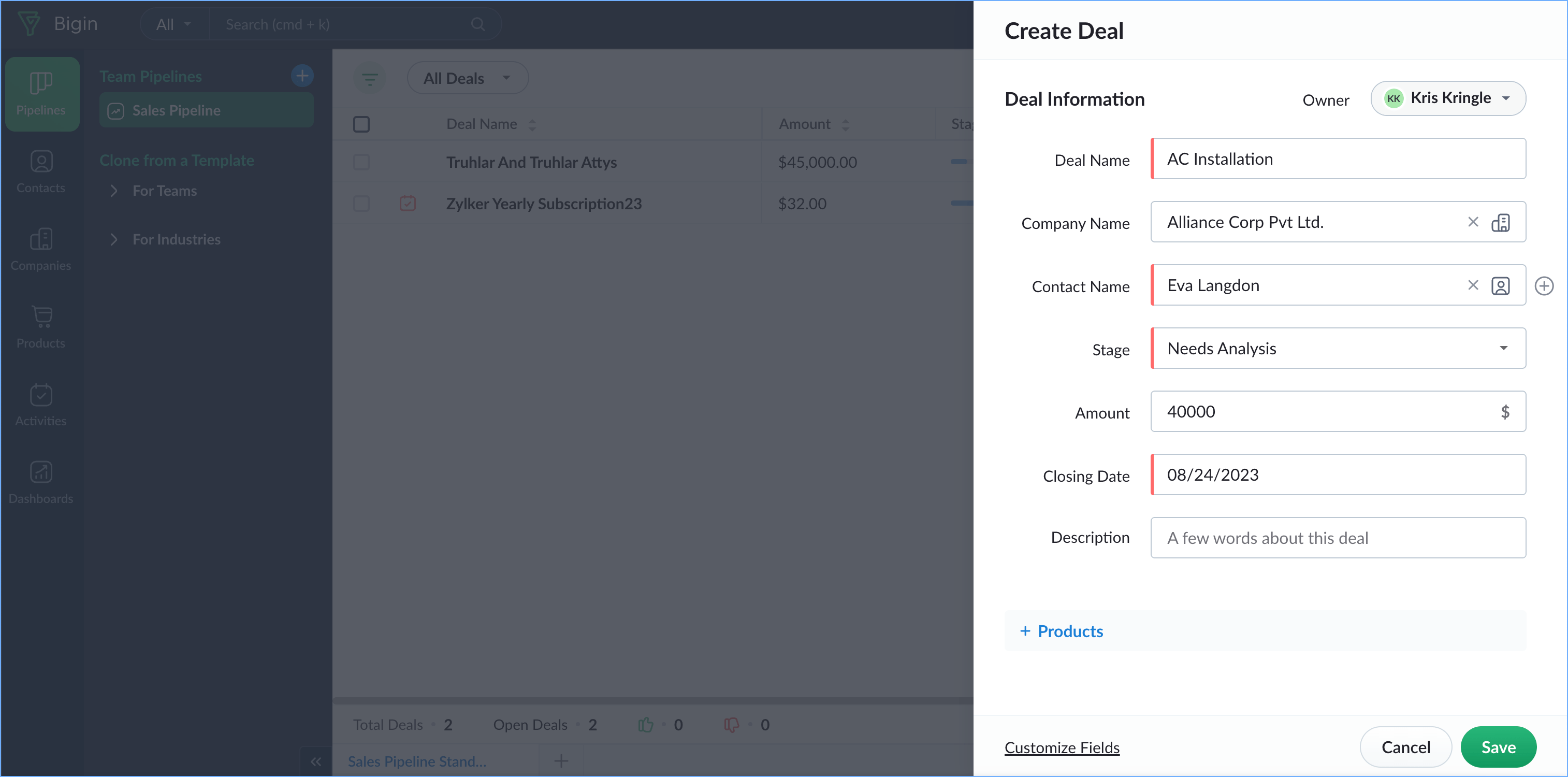
Task: Open the Stage Needs Analysis dropdown
Action: [x=1338, y=348]
